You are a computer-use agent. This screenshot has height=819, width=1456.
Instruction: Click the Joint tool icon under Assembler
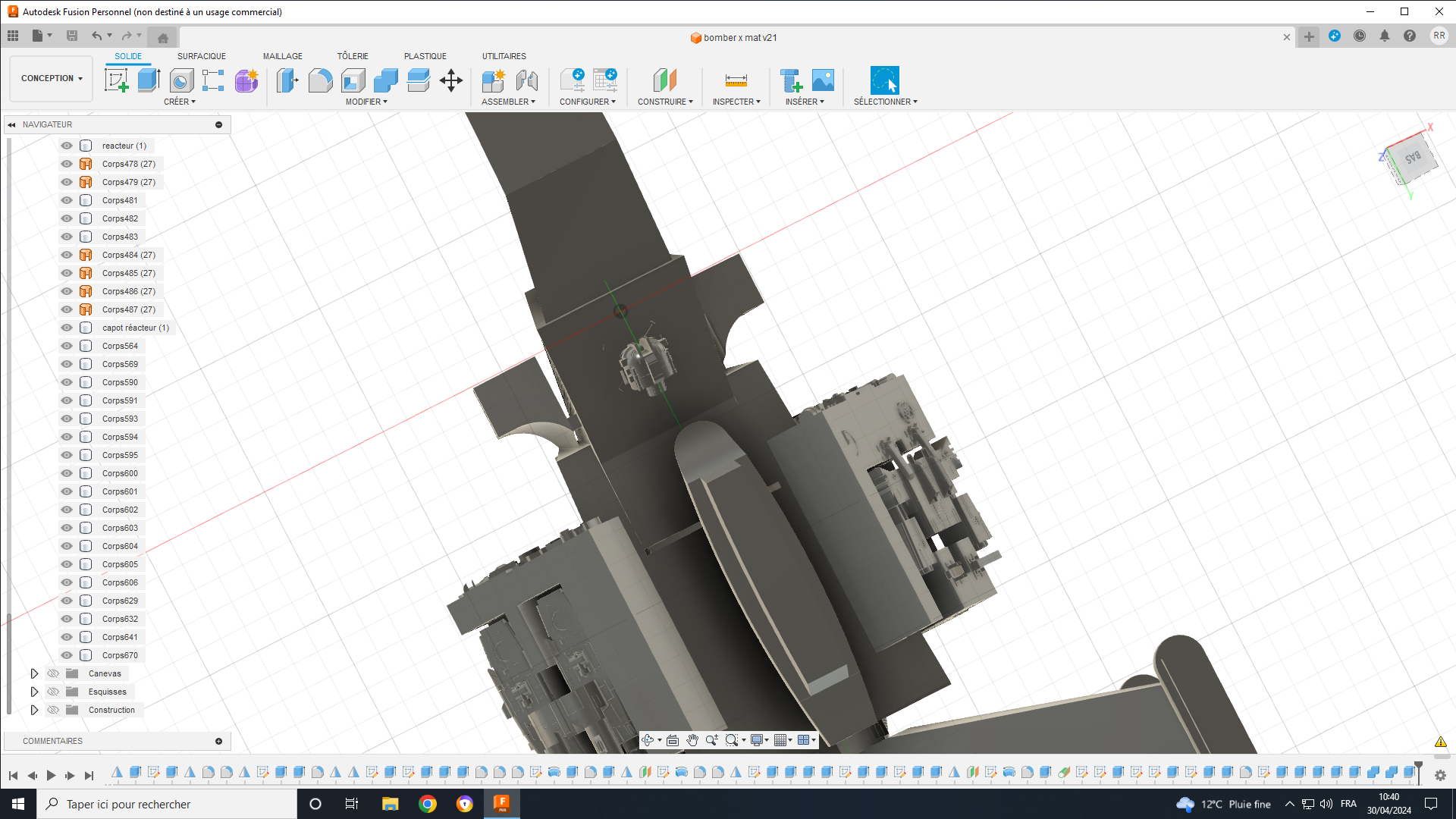[x=526, y=80]
